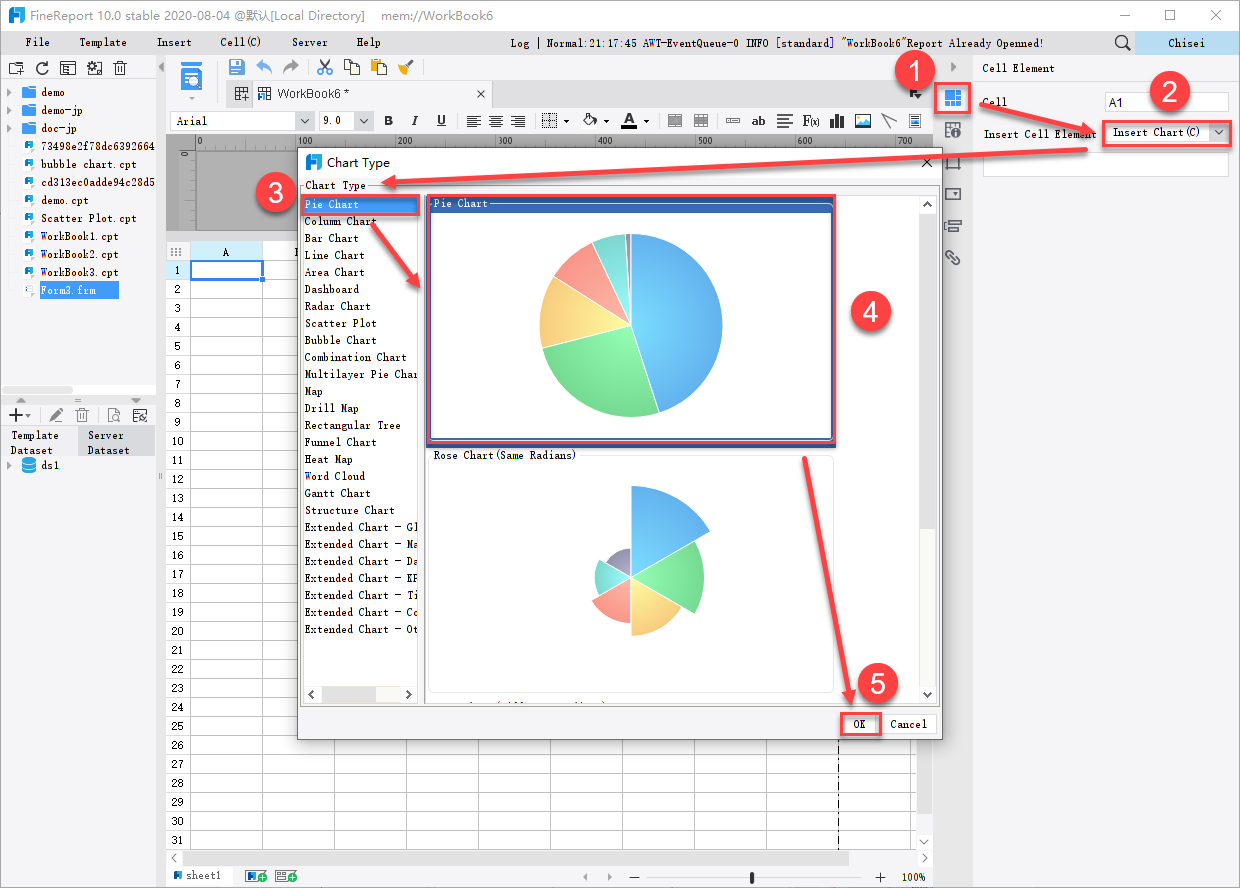Select the Insert Text 'ab' tool
This screenshot has width=1240, height=888.
757,120
